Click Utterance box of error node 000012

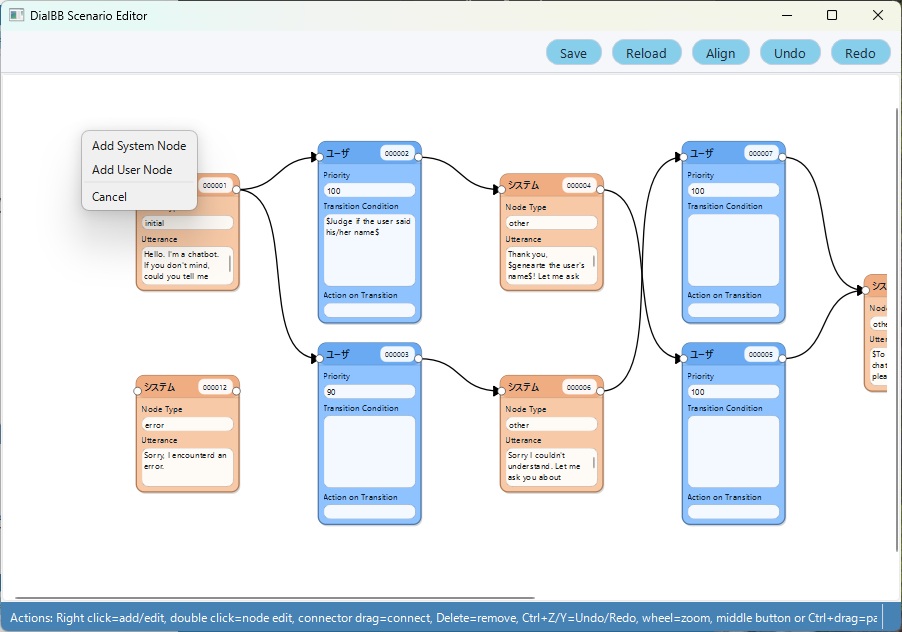pos(188,466)
